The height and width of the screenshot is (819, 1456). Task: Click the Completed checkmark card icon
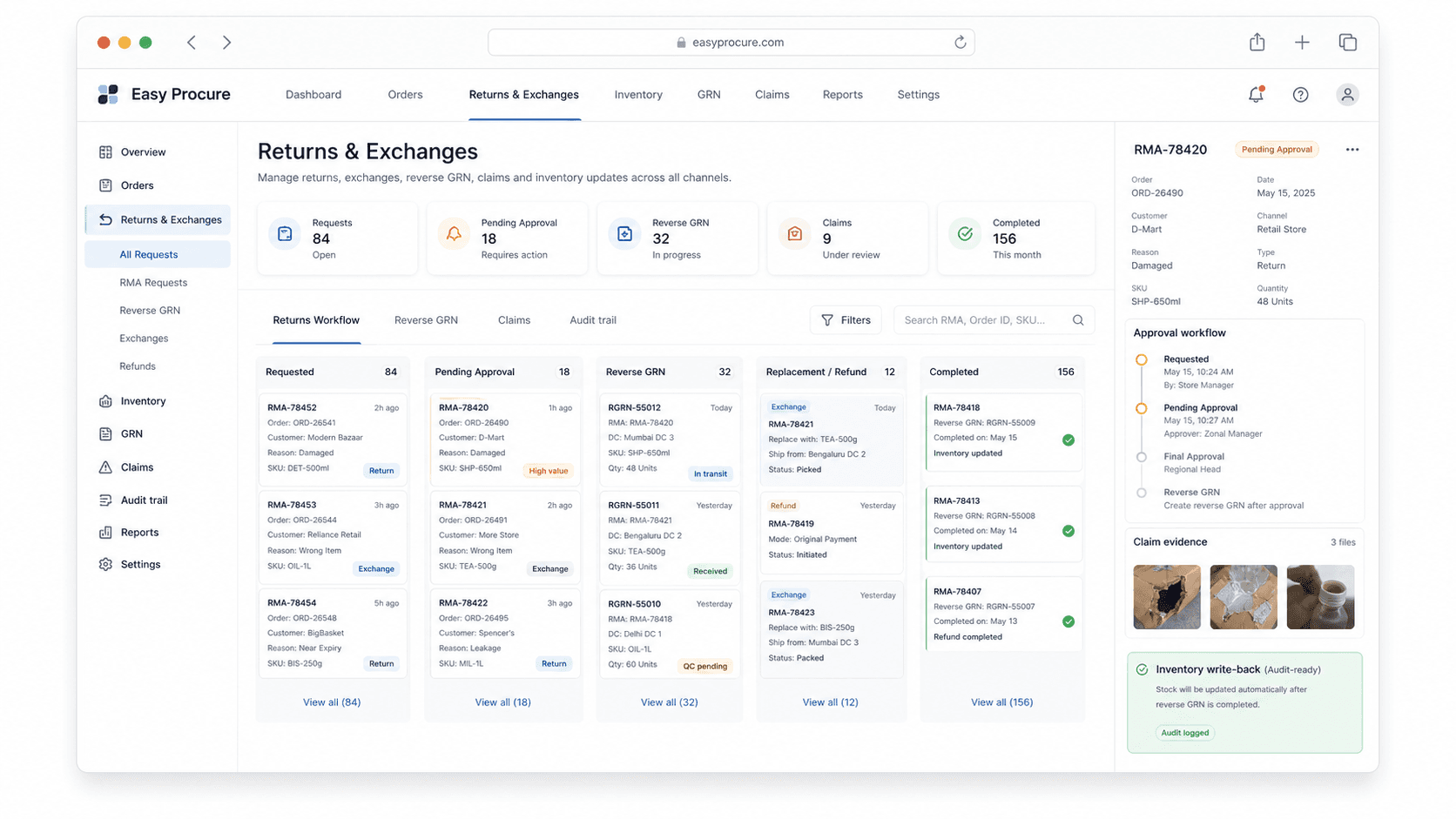[x=965, y=234]
